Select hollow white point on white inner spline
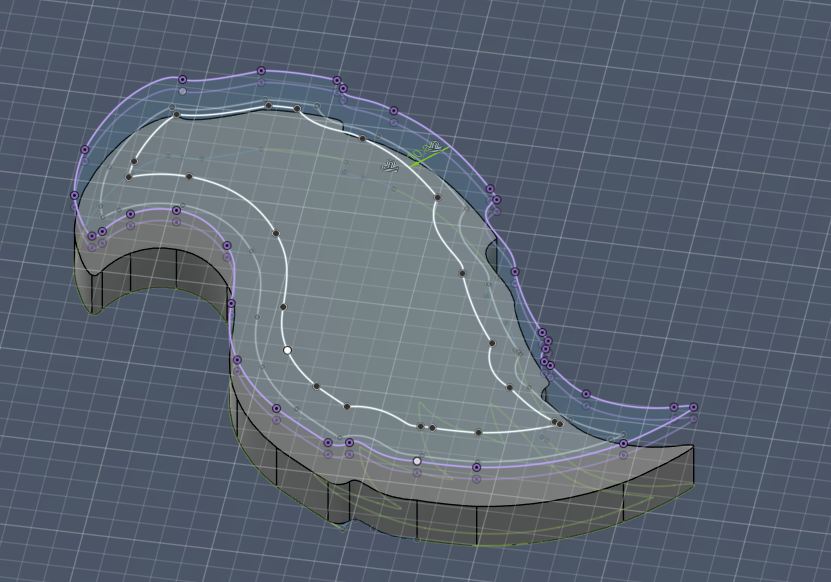Screen dimensions: 831x582 [287, 350]
